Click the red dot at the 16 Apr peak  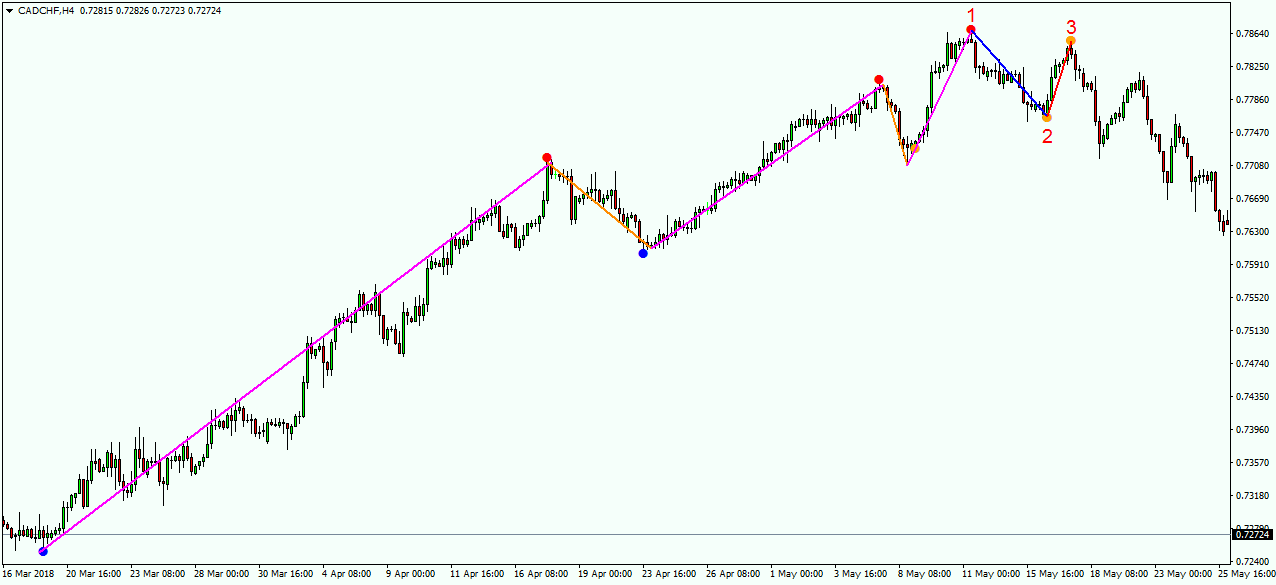click(x=546, y=157)
